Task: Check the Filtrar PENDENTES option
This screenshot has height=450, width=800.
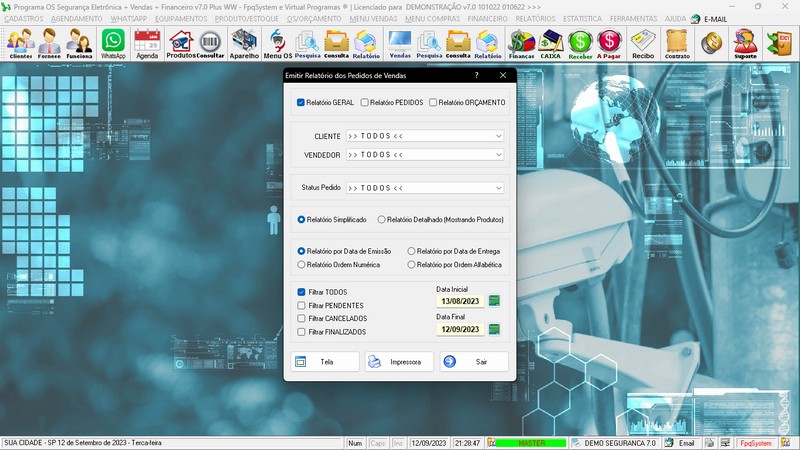Action: [302, 305]
